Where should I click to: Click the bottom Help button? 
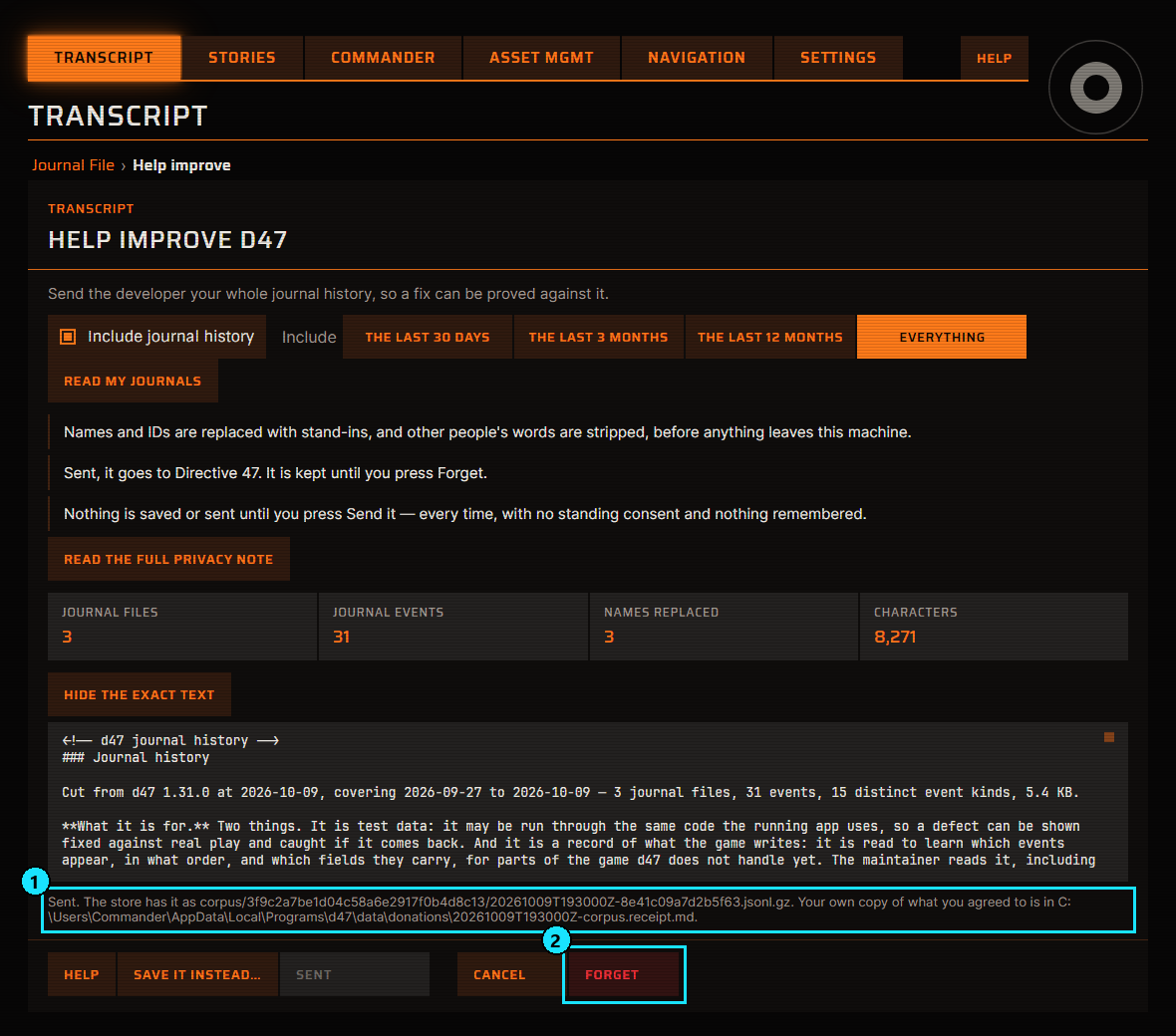point(81,974)
